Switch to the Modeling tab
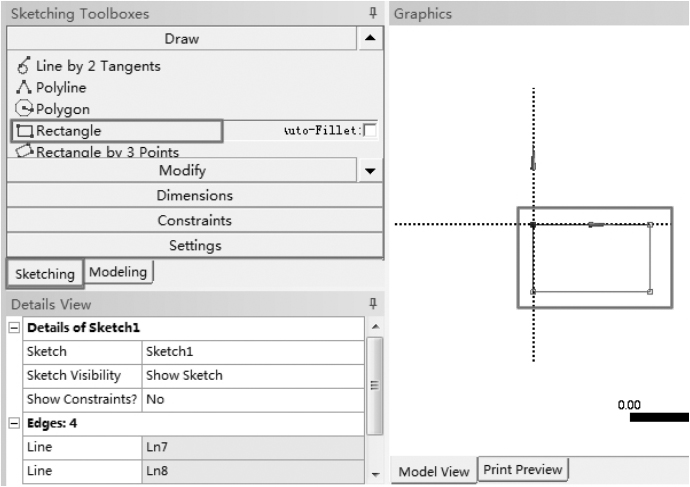Viewport: 690px width, 487px height. point(119,271)
